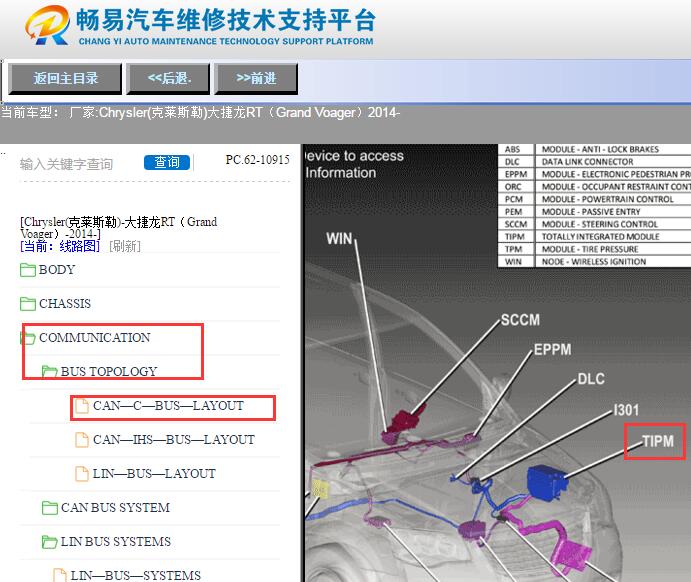Open the CAN—C—BUS—LAYOUT diagram

[x=168, y=406]
